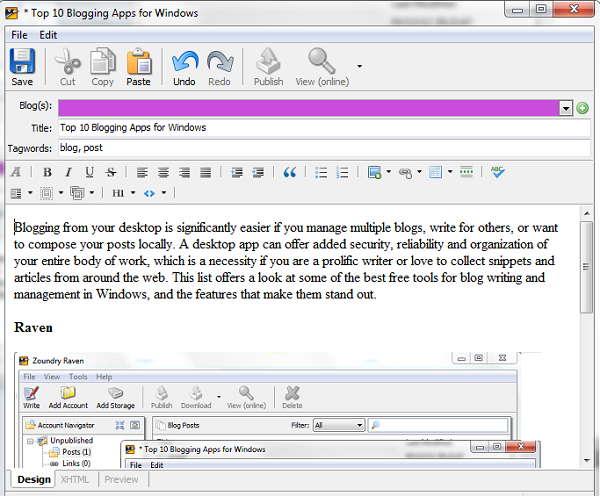The image size is (600, 496).
Task: Insert horizontal line break icon
Action: (x=466, y=171)
